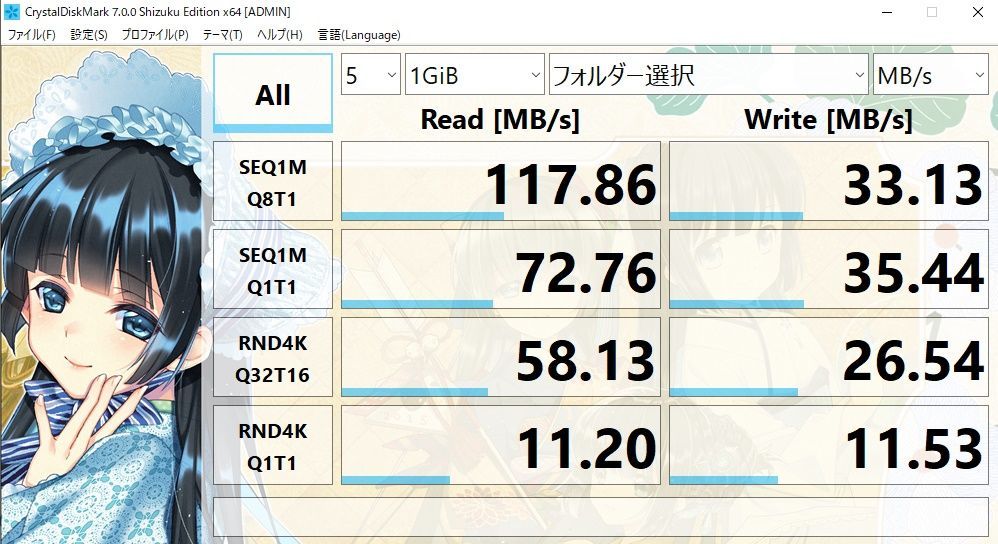Open the テーマ(T) menu
998x544 pixels.
(222, 34)
